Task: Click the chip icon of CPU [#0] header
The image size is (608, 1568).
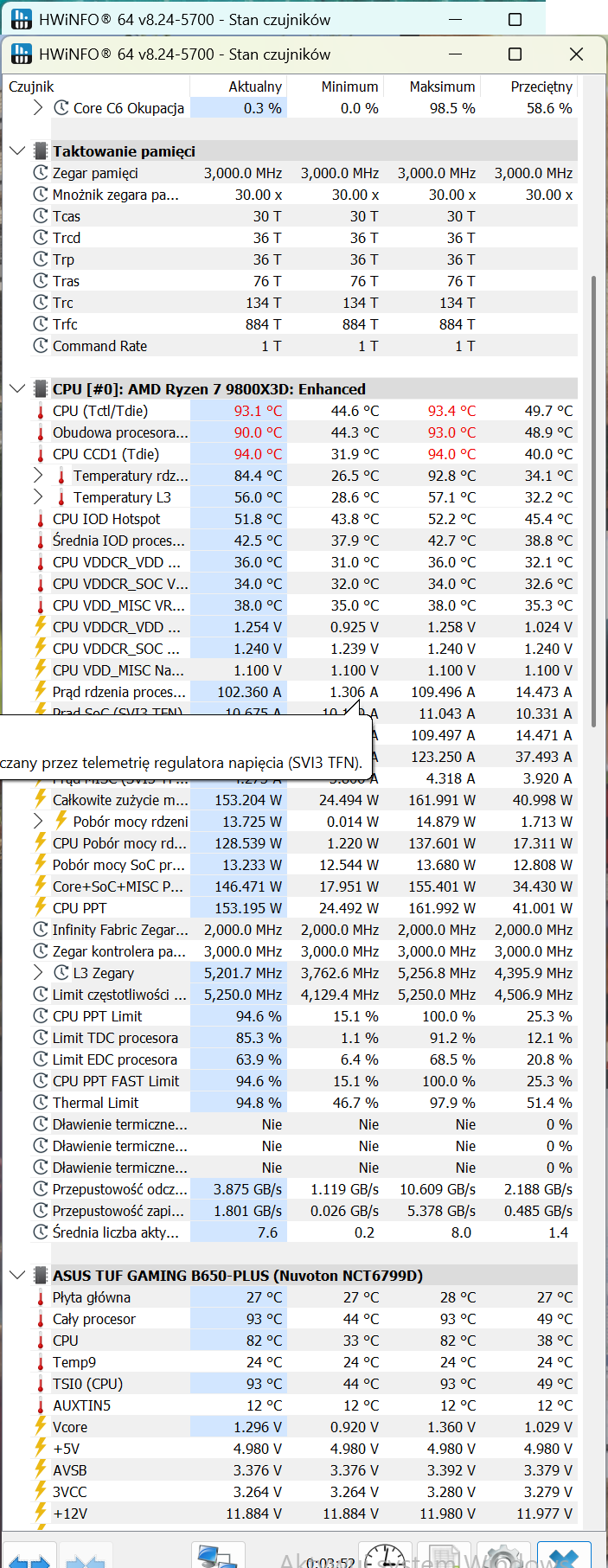Action: point(40,389)
